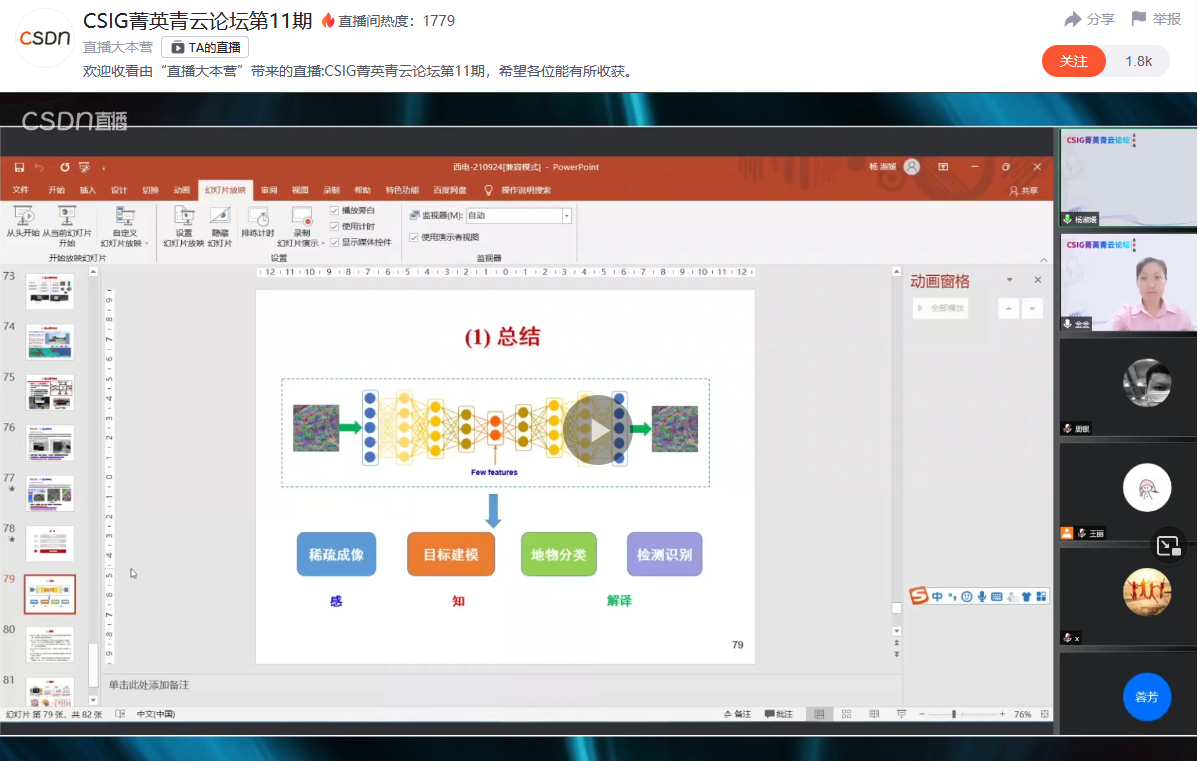Disable 使用演示者视图 checkbox
The width and height of the screenshot is (1198, 761).
tap(414, 237)
